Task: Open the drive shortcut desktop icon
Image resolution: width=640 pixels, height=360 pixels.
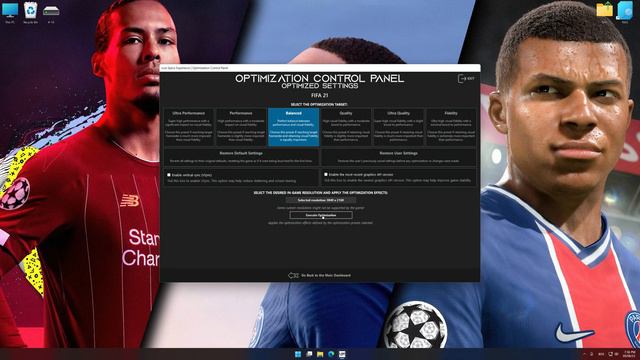Action: [51, 11]
